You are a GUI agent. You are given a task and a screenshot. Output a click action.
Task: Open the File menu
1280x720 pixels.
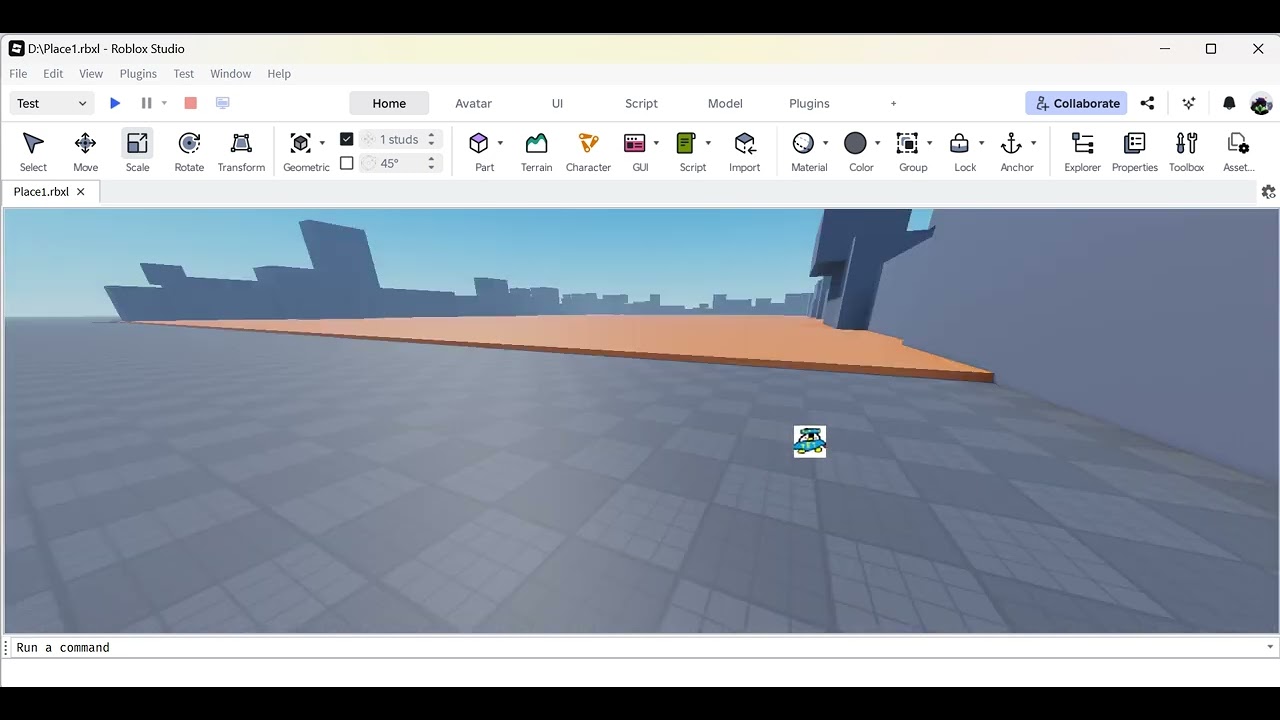18,74
